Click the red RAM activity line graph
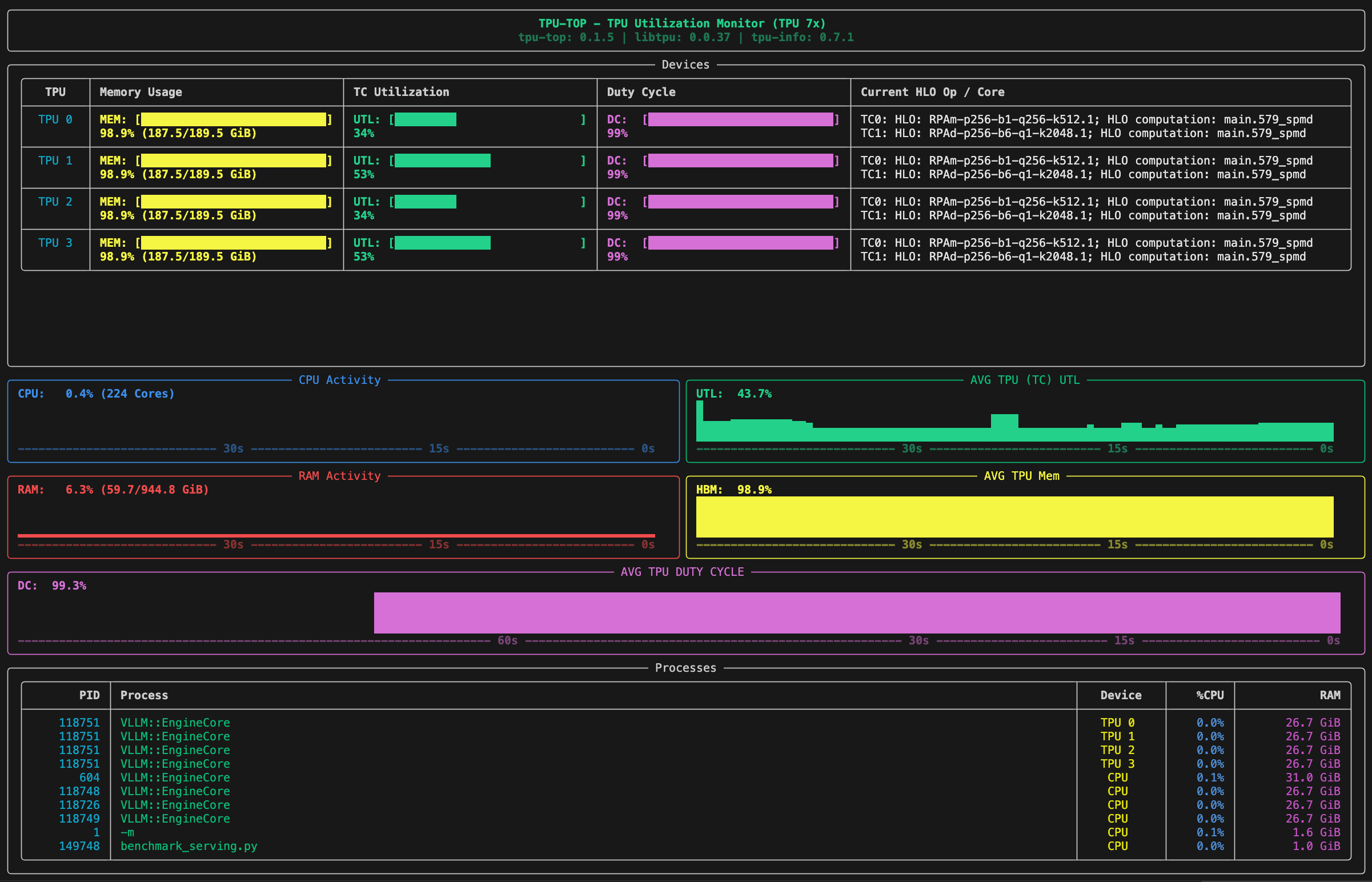1372x882 pixels. [x=336, y=535]
